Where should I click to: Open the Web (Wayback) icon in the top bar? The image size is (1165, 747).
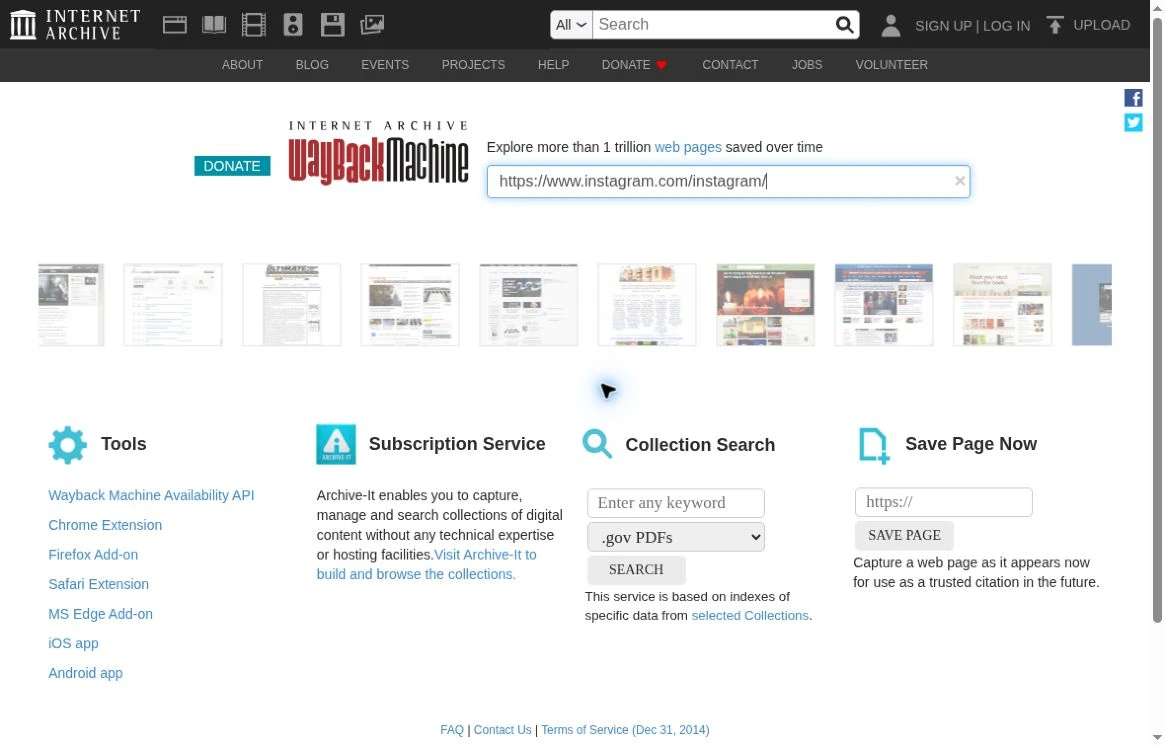click(175, 25)
